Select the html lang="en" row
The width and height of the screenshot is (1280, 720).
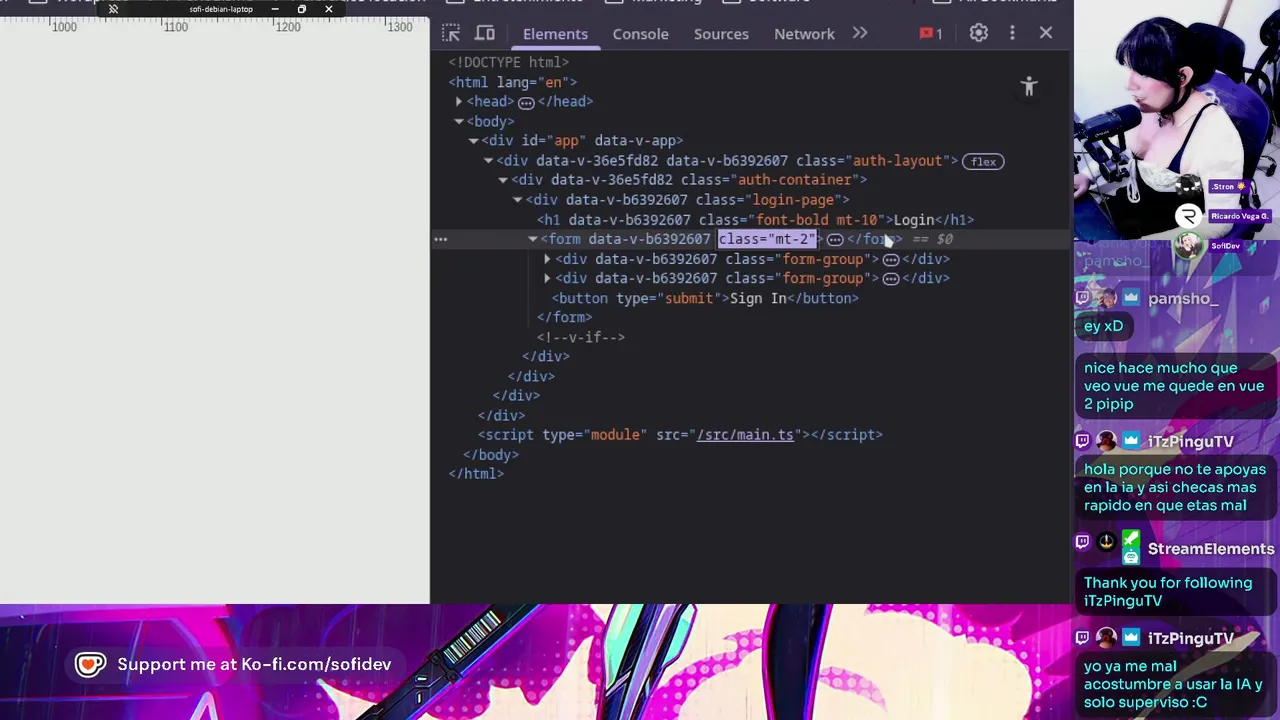pos(513,82)
